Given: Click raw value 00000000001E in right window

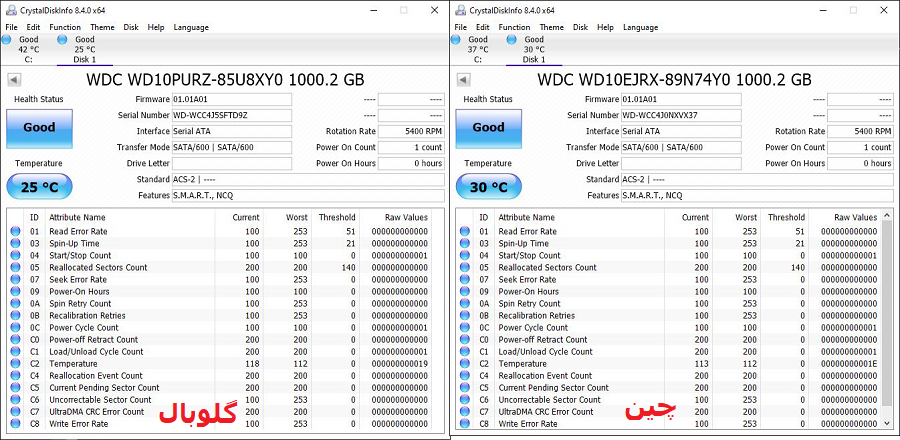Looking at the screenshot, I should (x=849, y=364).
